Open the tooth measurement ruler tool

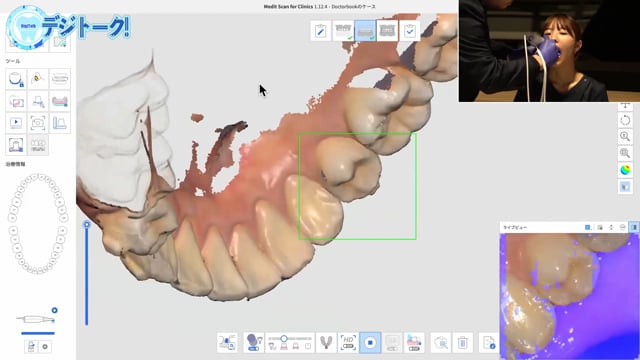[x=60, y=123]
